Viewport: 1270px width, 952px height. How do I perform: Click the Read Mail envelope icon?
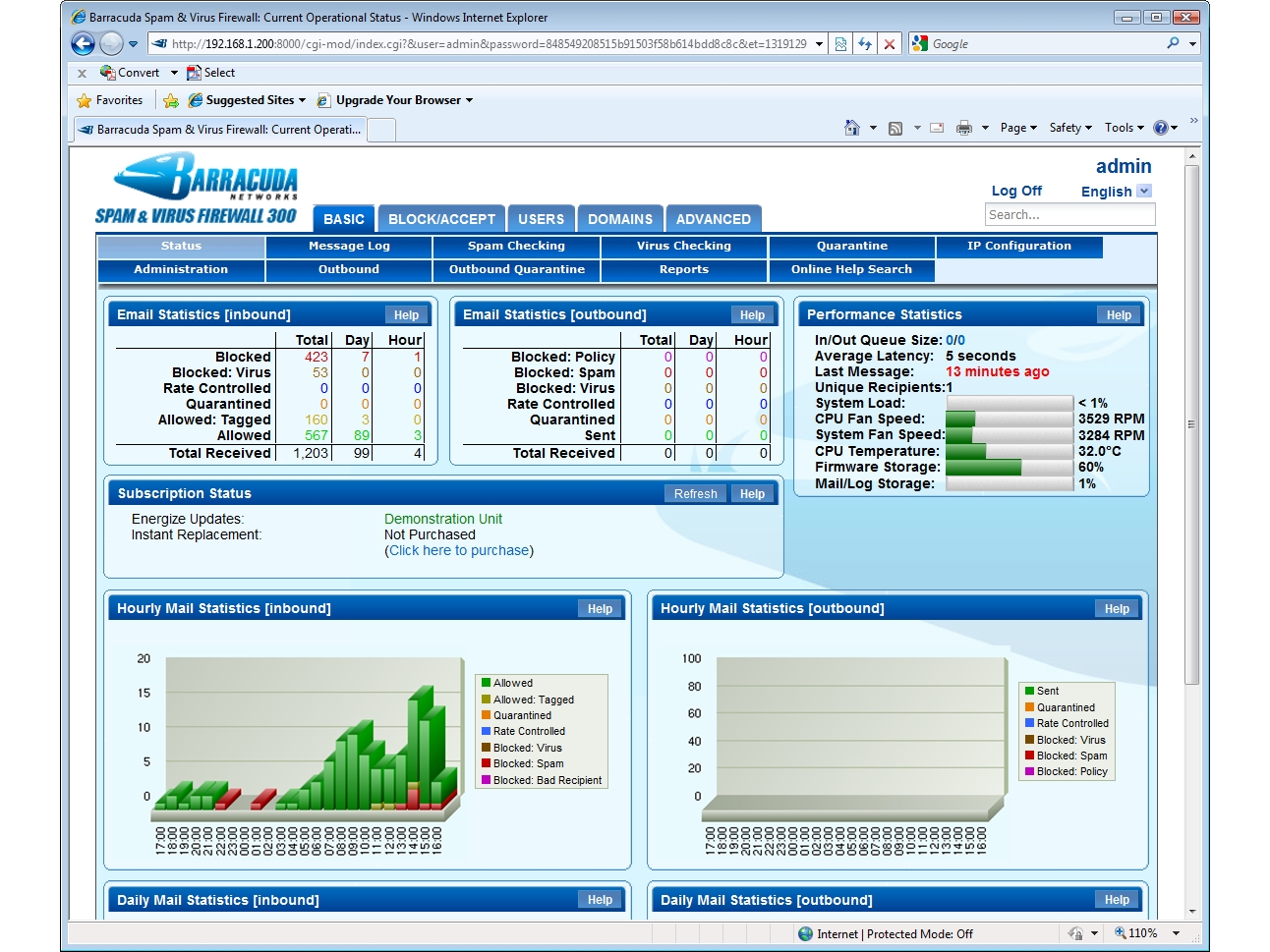(x=937, y=128)
